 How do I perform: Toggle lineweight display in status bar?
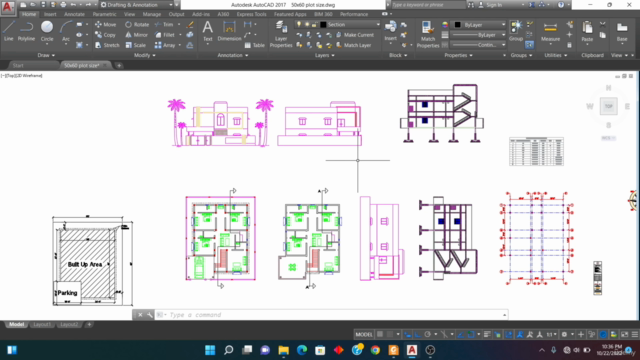[x=487, y=334]
